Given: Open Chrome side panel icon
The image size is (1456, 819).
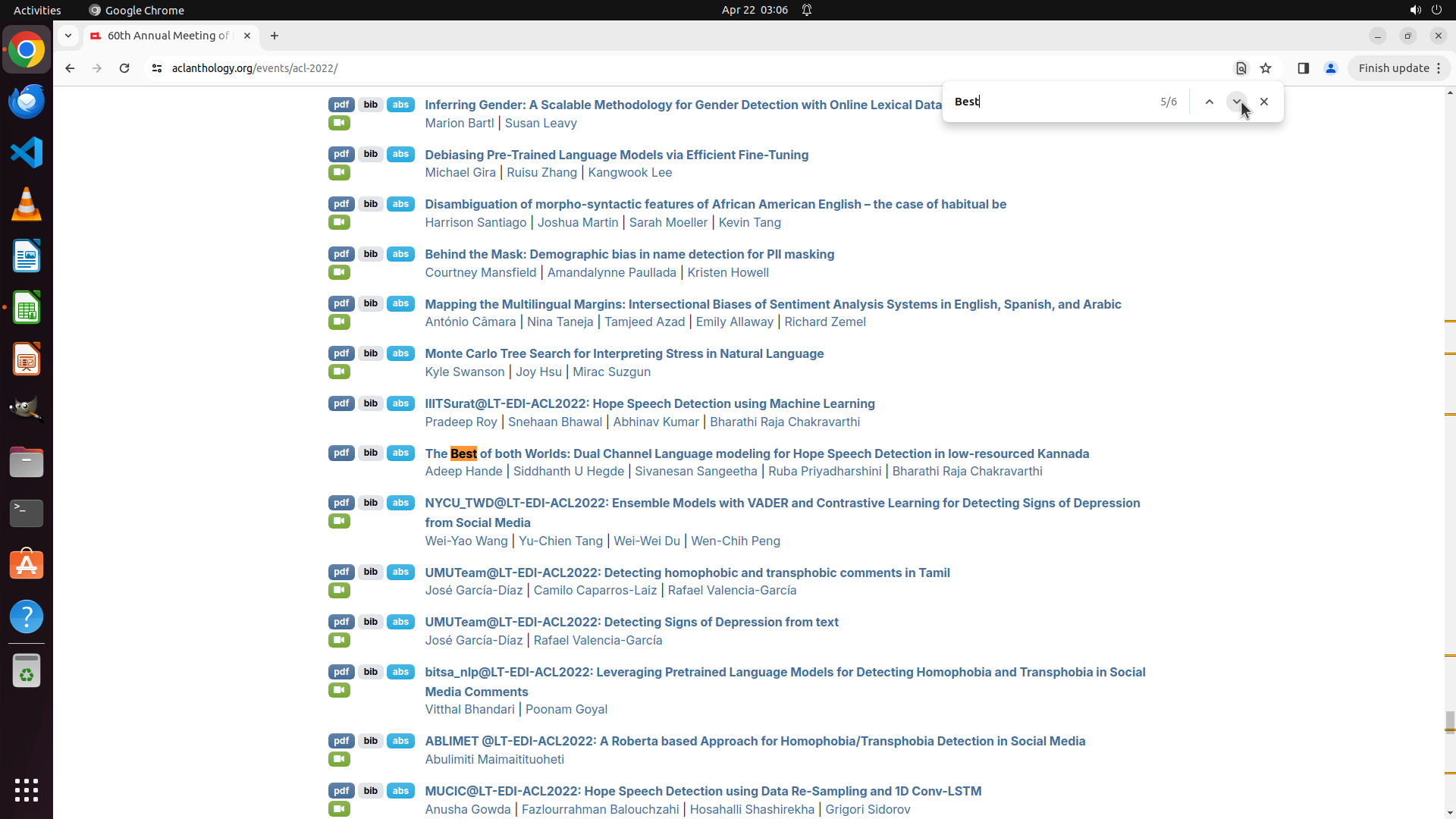Looking at the screenshot, I should (x=1303, y=68).
